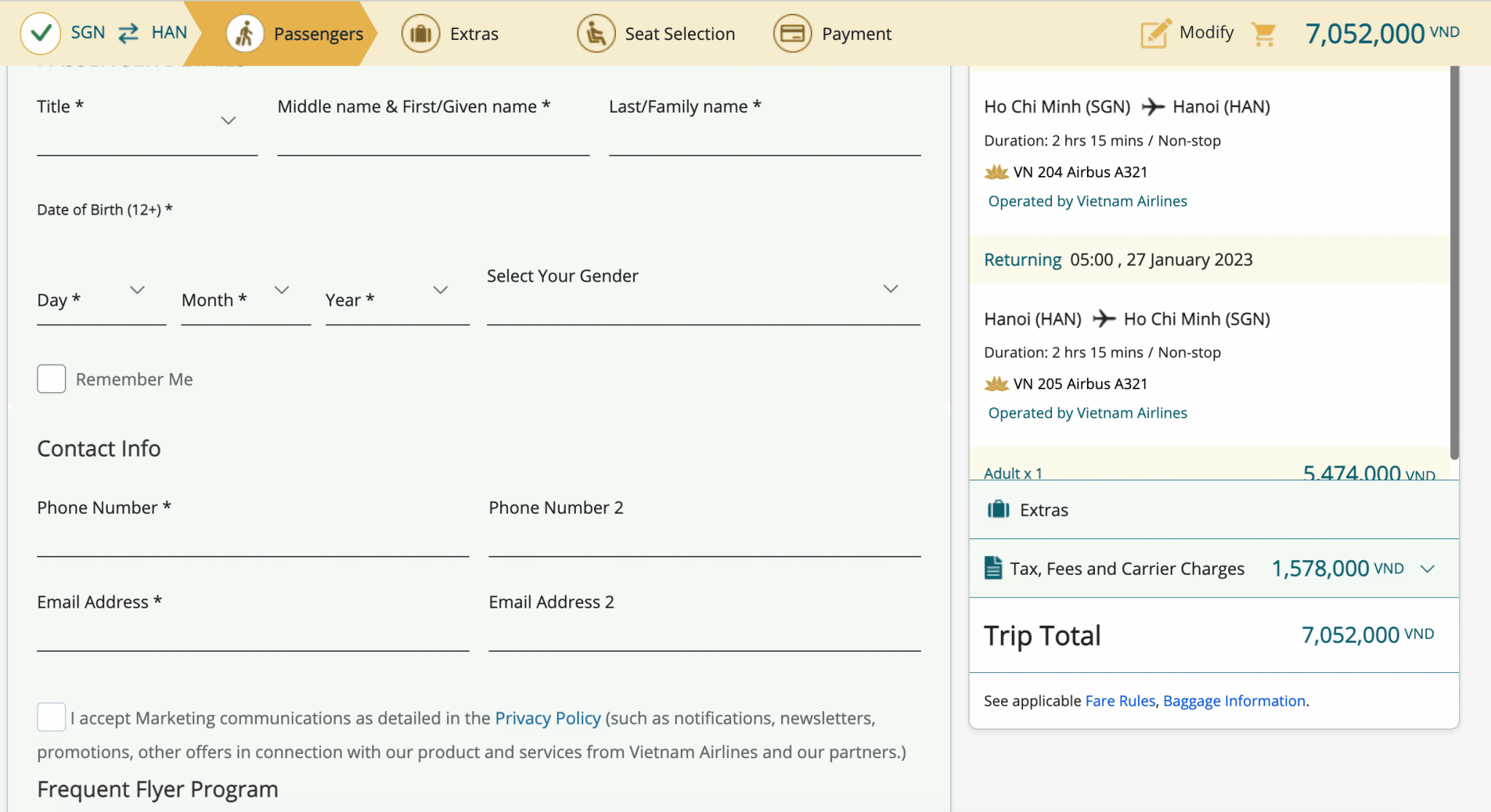Click the Seat Selection seat icon
Screen dimensions: 1491x812
(596, 33)
